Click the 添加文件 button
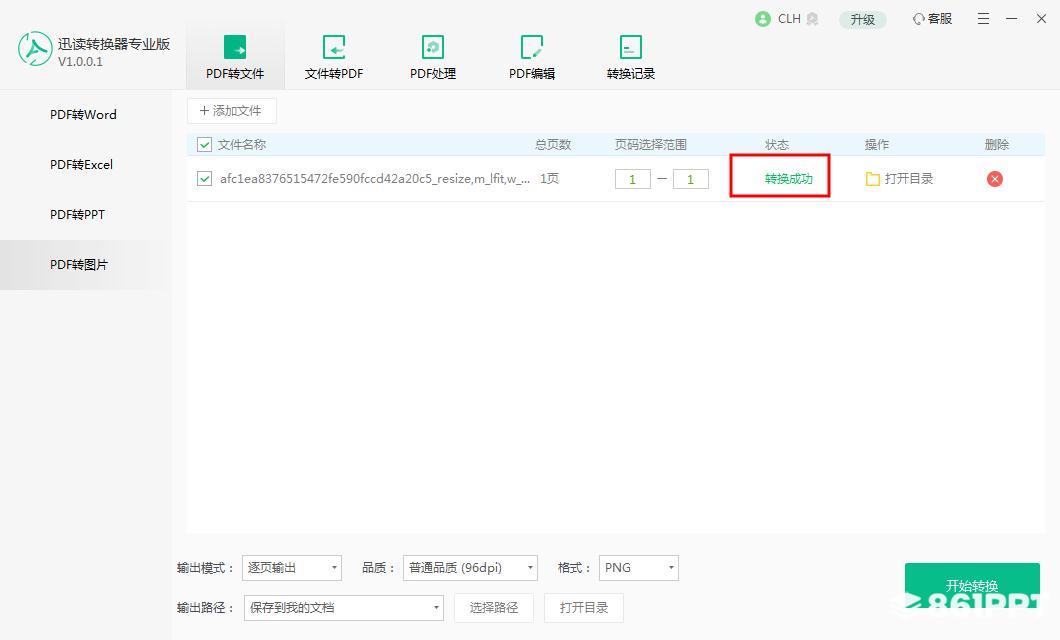Image resolution: width=1060 pixels, height=640 pixels. pos(231,111)
